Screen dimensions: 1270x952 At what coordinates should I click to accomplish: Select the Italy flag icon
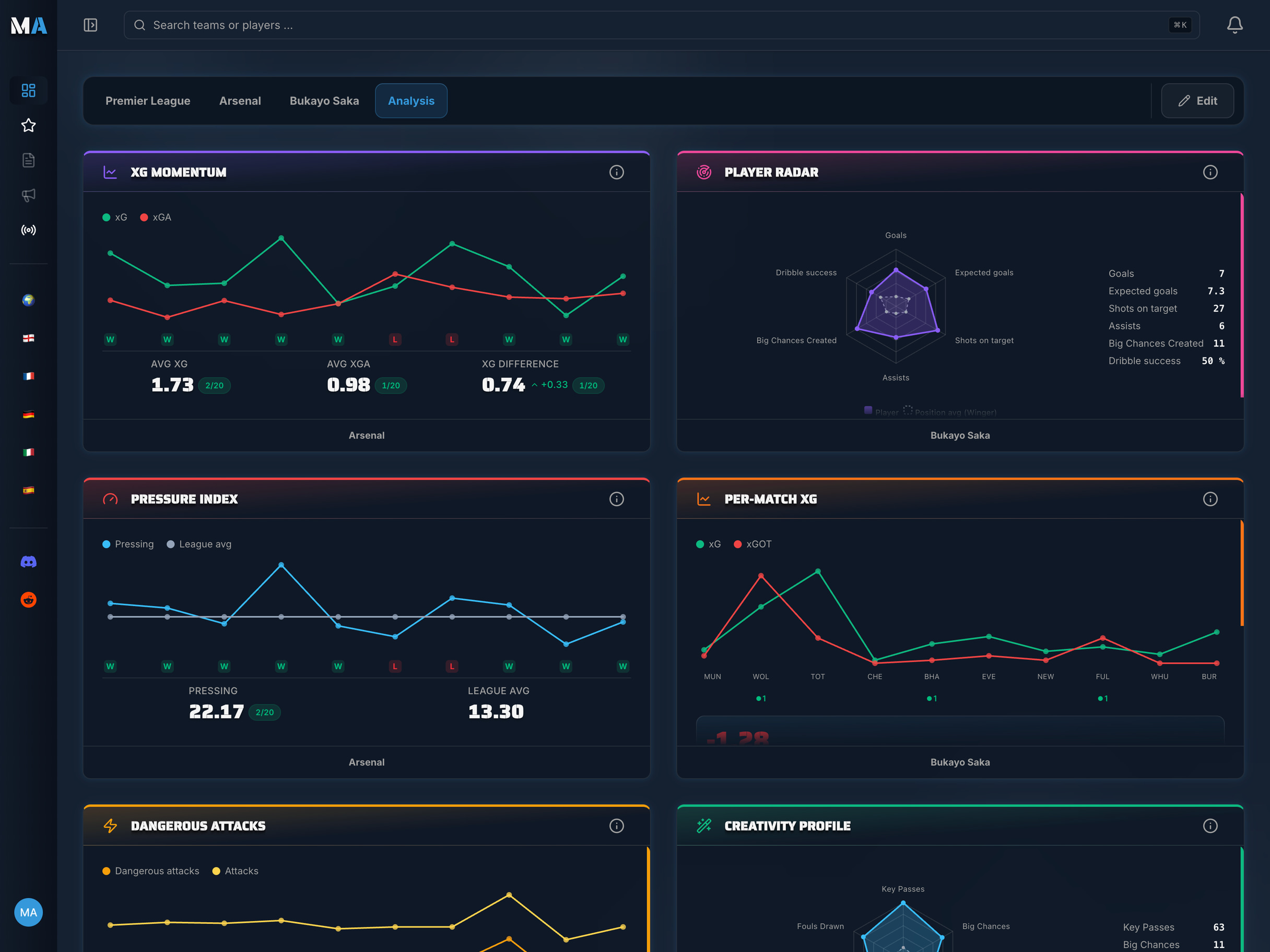(x=29, y=452)
